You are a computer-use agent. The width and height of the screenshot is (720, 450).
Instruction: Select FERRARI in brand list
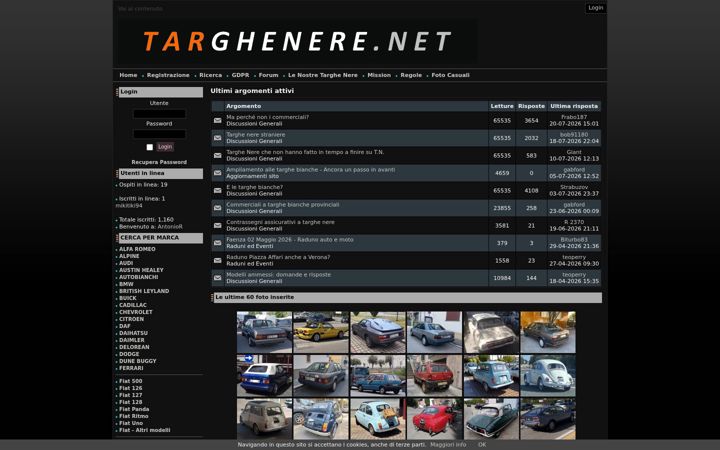tap(131, 368)
